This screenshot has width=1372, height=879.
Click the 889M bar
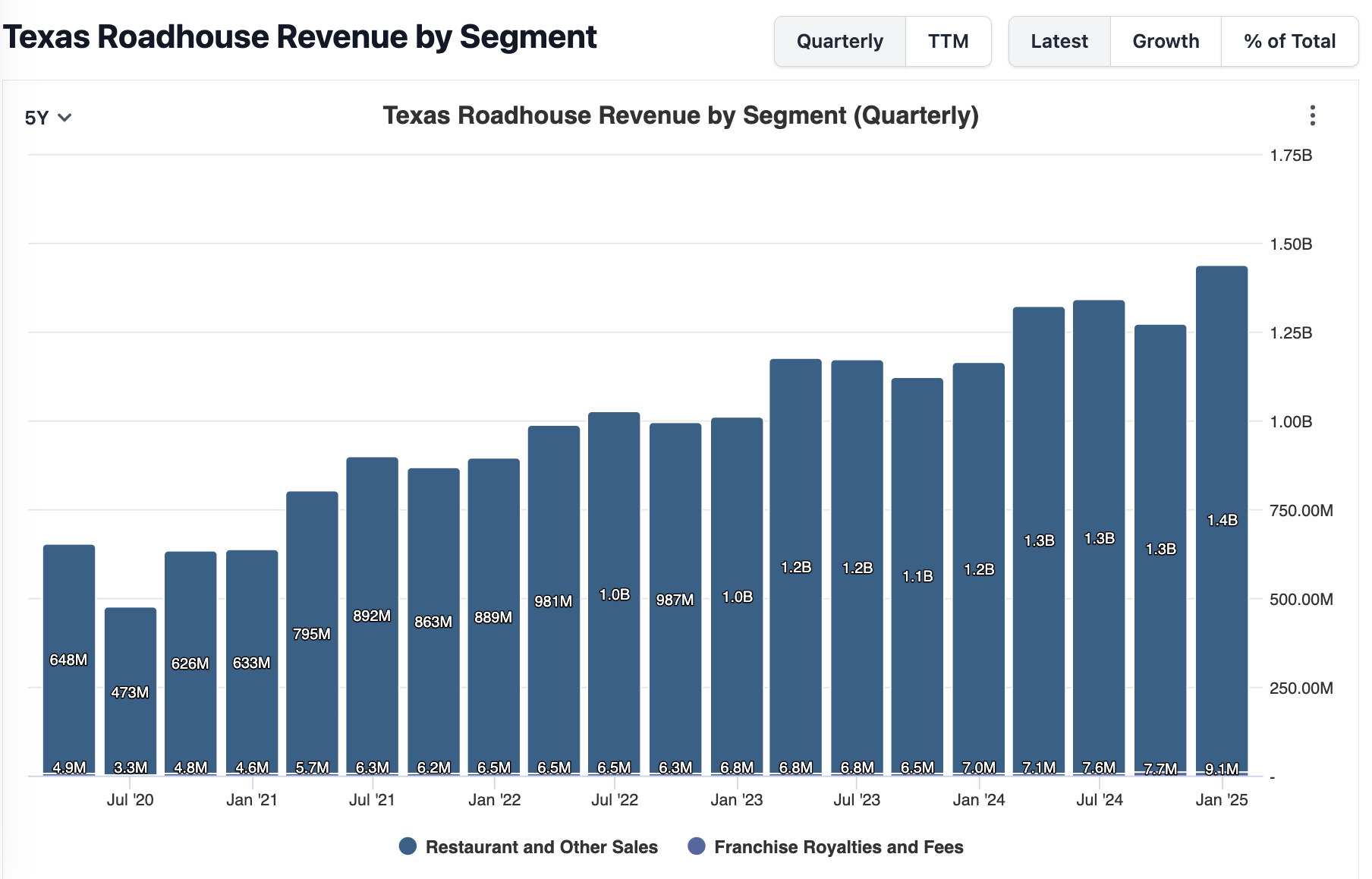(493, 616)
